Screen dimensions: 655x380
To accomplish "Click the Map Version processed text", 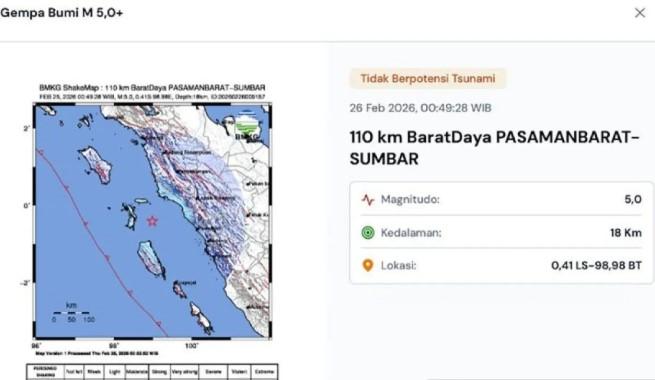I will tap(97, 353).
